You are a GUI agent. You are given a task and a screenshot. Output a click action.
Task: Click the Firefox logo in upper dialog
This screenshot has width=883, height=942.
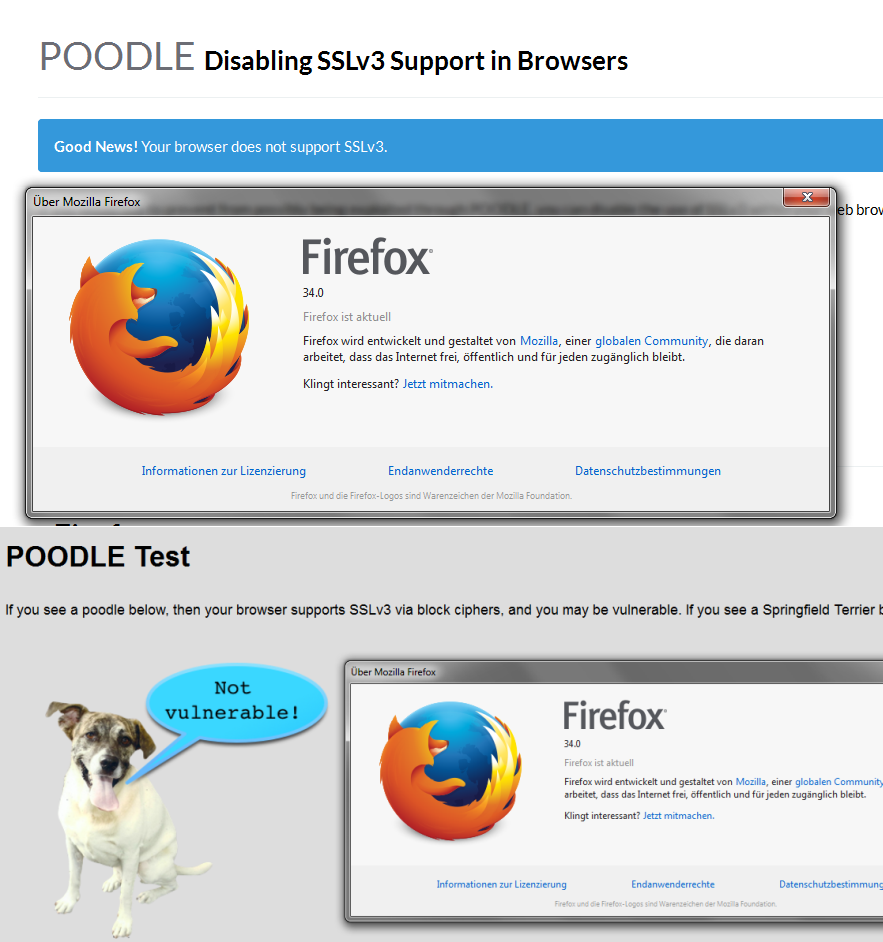(x=159, y=327)
